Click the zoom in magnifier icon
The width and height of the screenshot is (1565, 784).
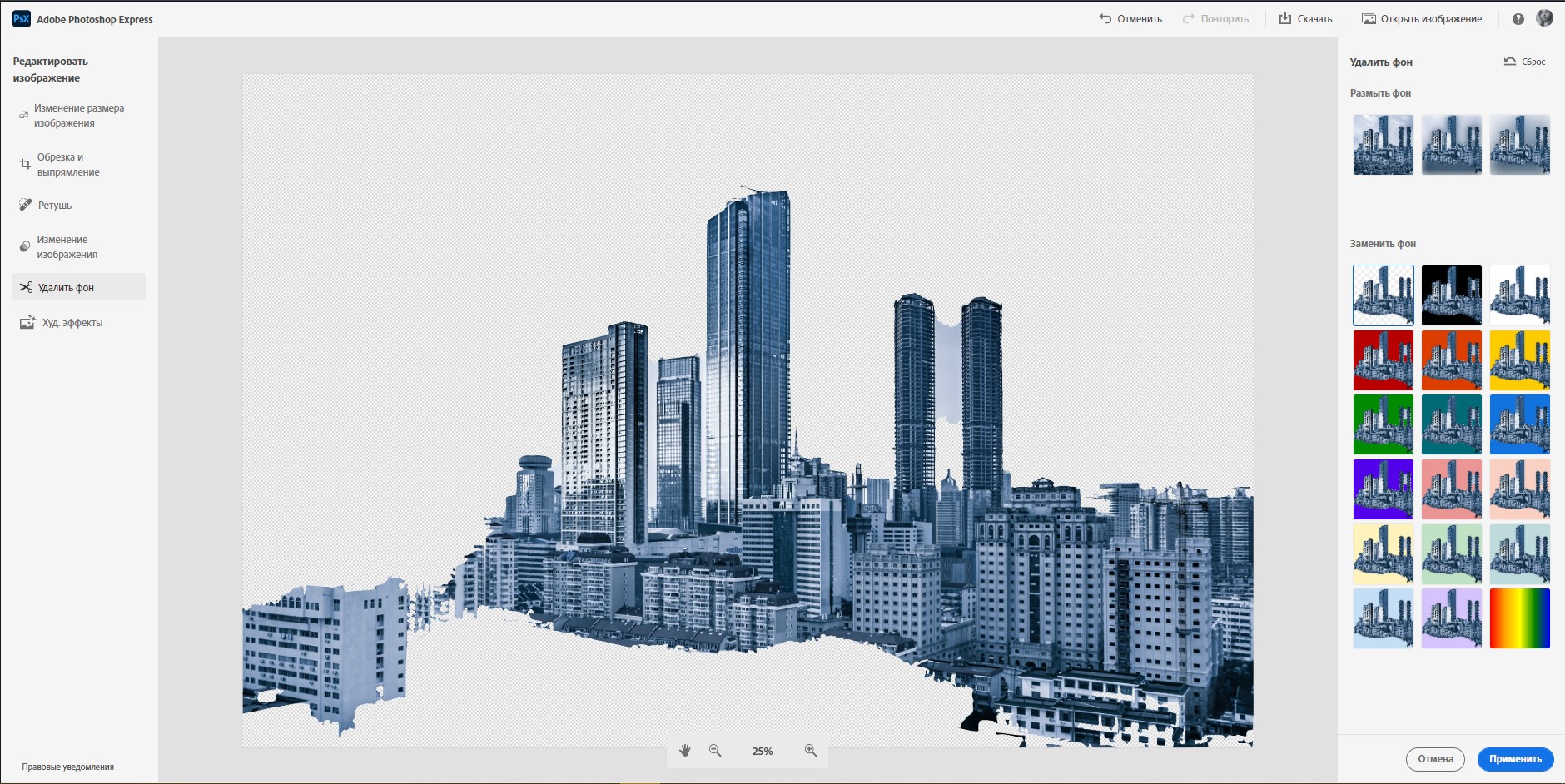pos(811,751)
